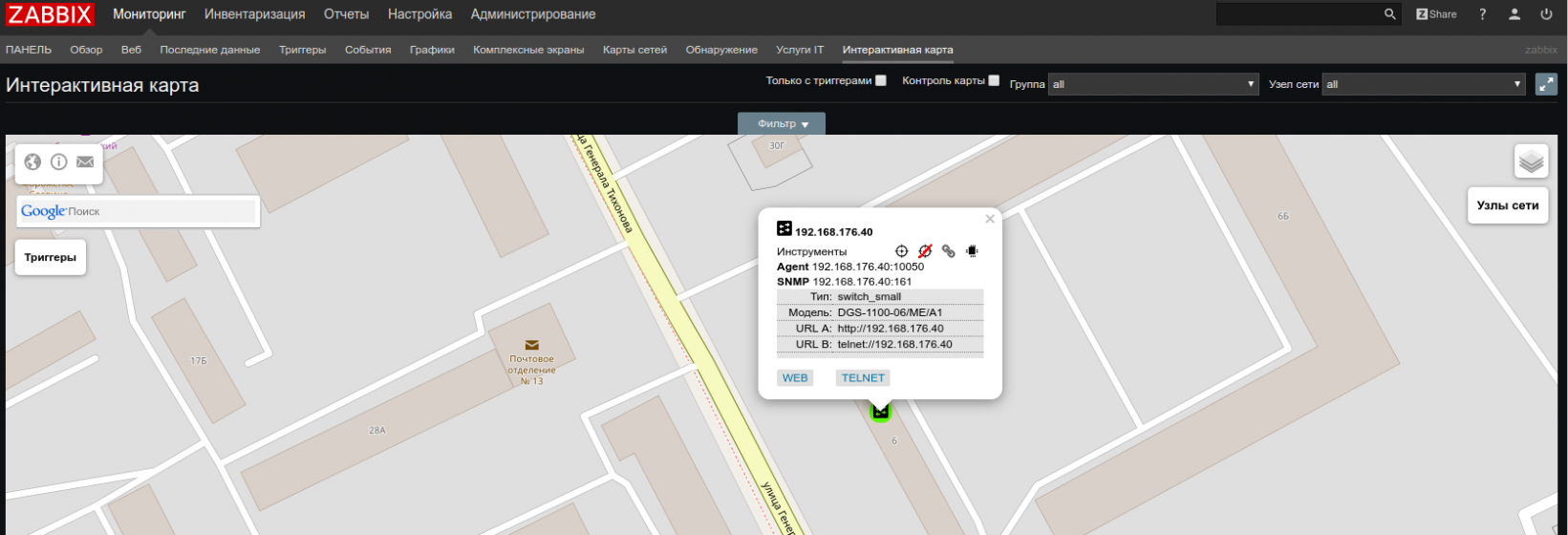This screenshot has width=1568, height=535.
Task: Click the info icon on the map
Action: pos(58,162)
